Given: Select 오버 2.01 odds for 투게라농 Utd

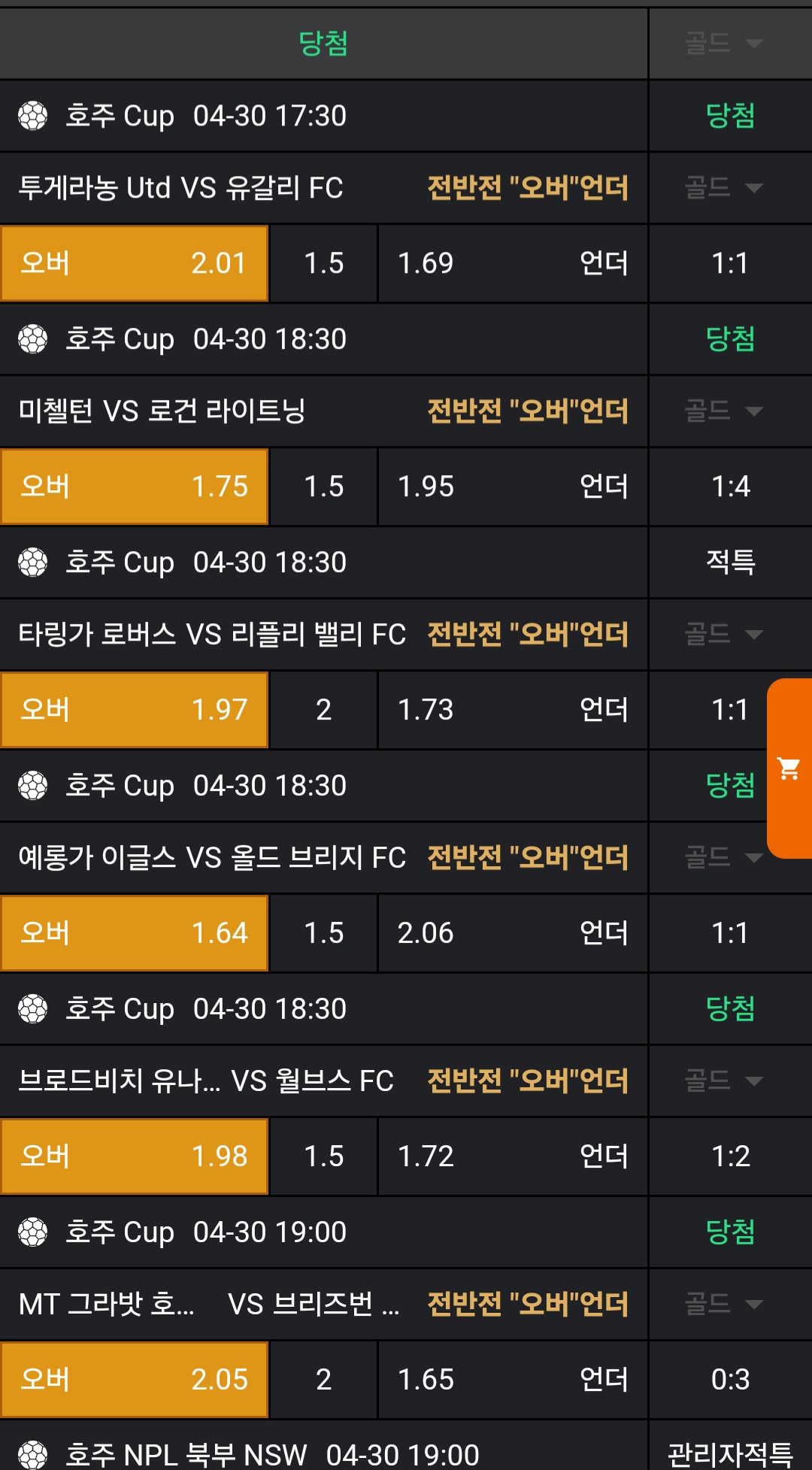Looking at the screenshot, I should 135,263.
